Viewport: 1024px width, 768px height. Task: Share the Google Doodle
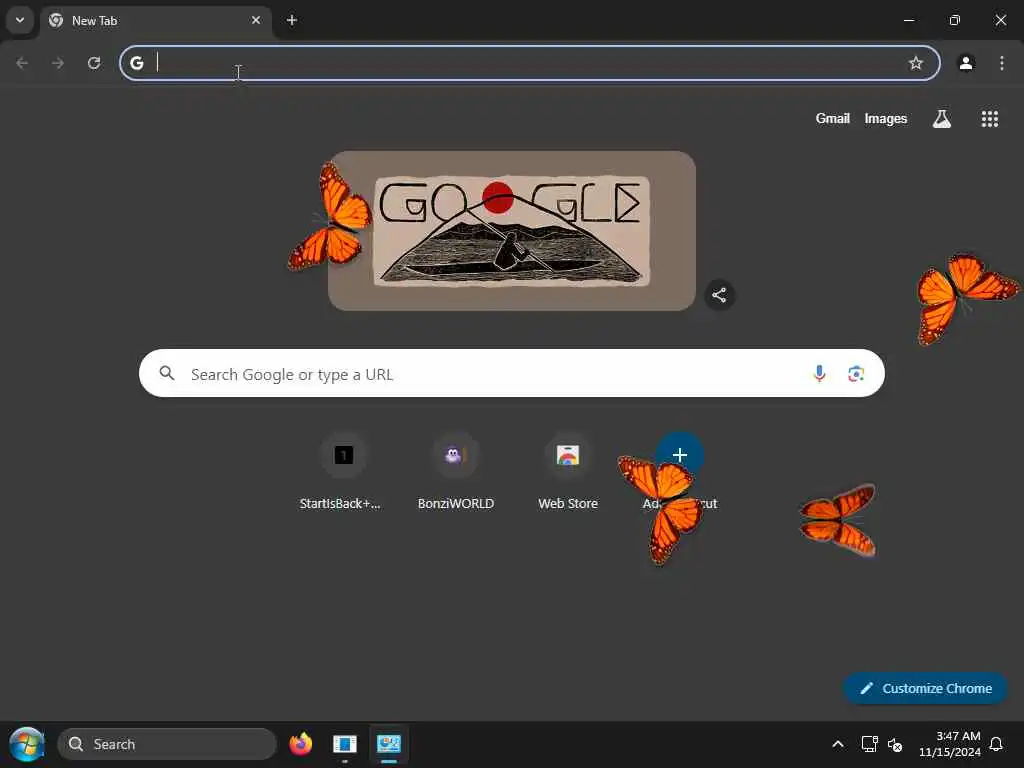719,295
